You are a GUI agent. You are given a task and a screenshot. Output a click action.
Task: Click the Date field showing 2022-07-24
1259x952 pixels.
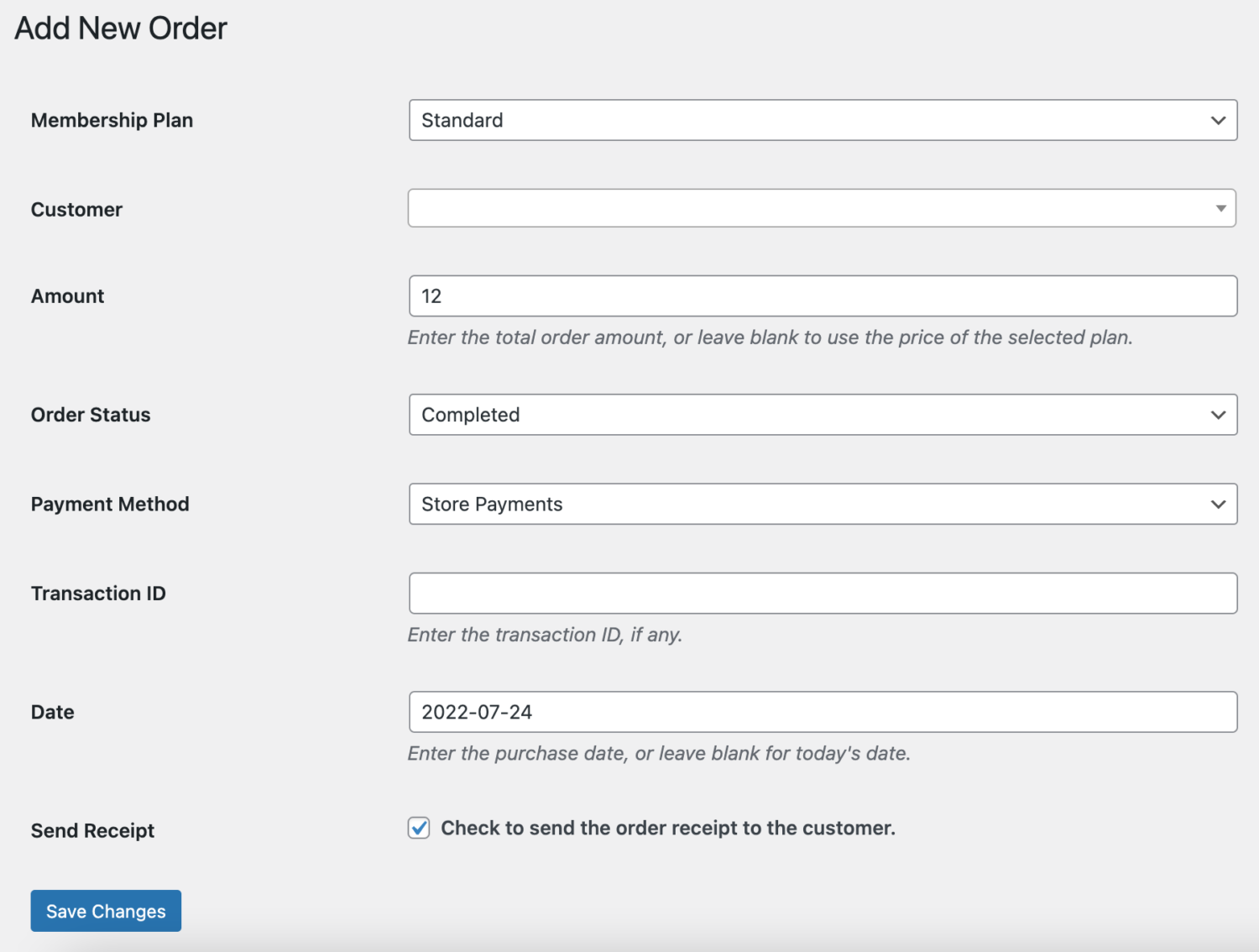(x=823, y=712)
